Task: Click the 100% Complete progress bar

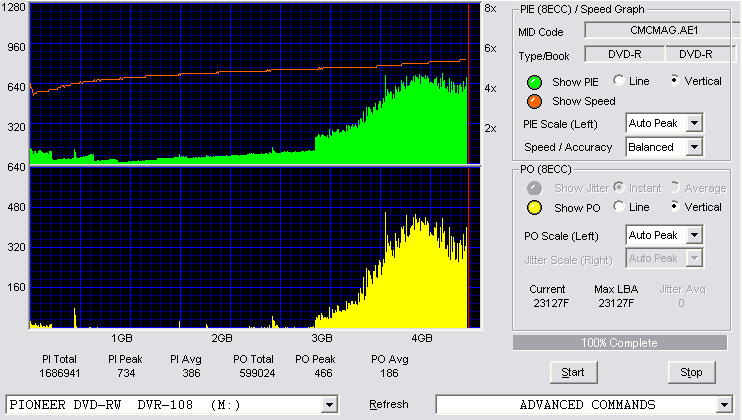Action: 620,343
